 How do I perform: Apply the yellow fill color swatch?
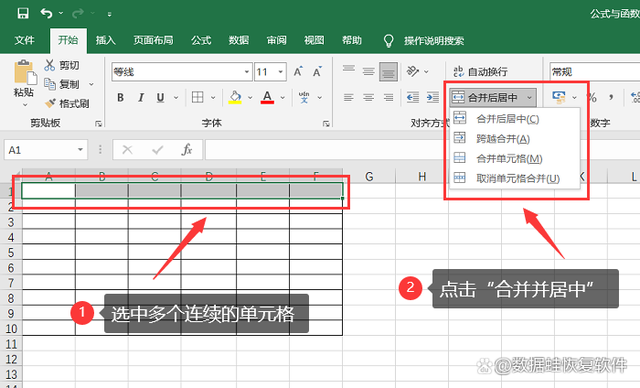[x=235, y=98]
